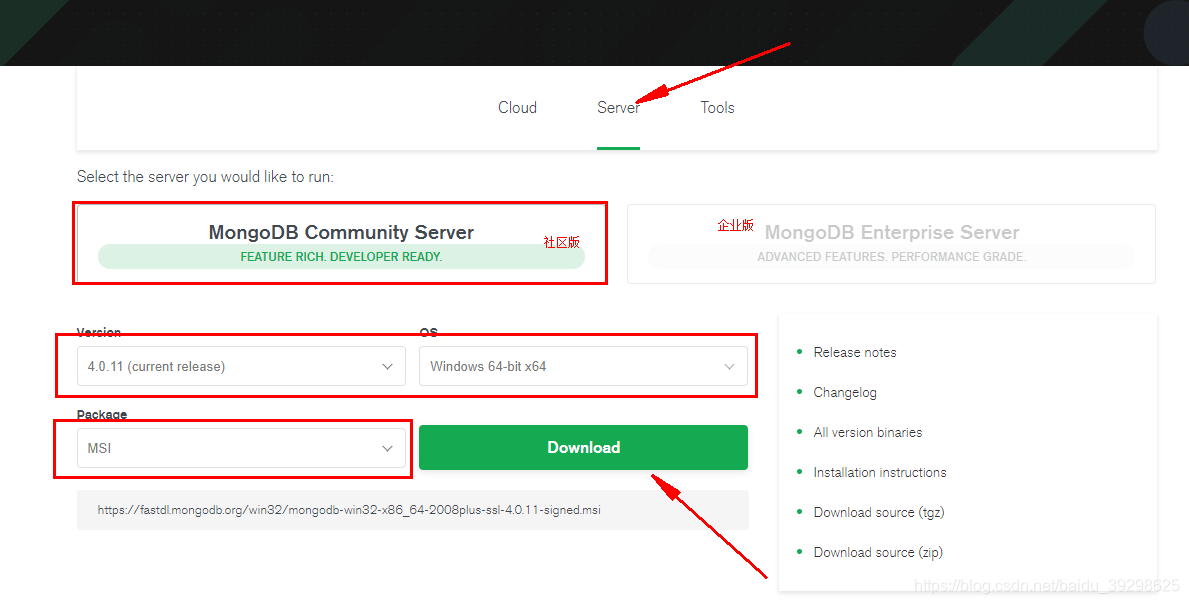
Task: Click the fastdl.mongodb.org download URL text
Action: [349, 510]
